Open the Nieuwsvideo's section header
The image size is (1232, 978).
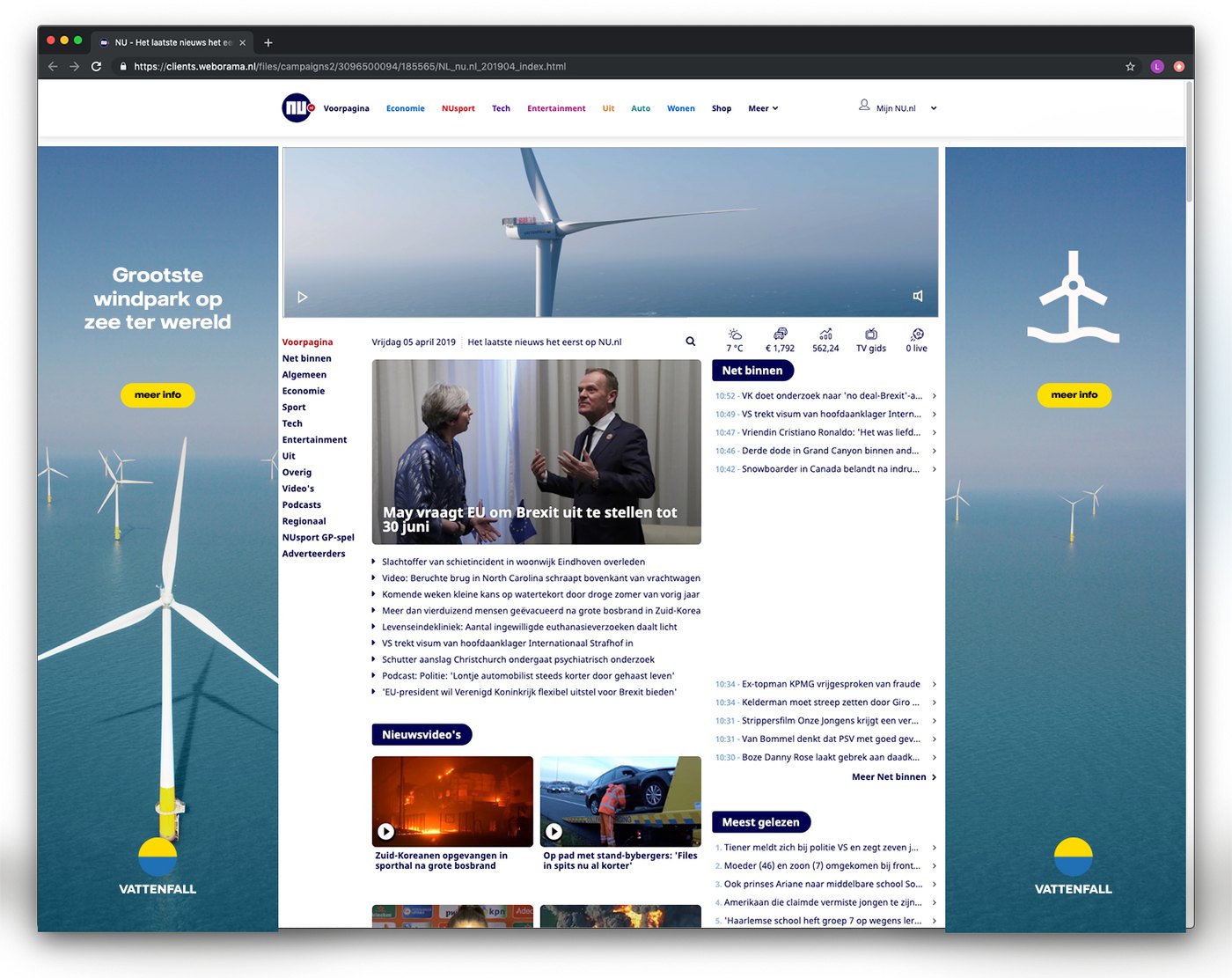(422, 734)
